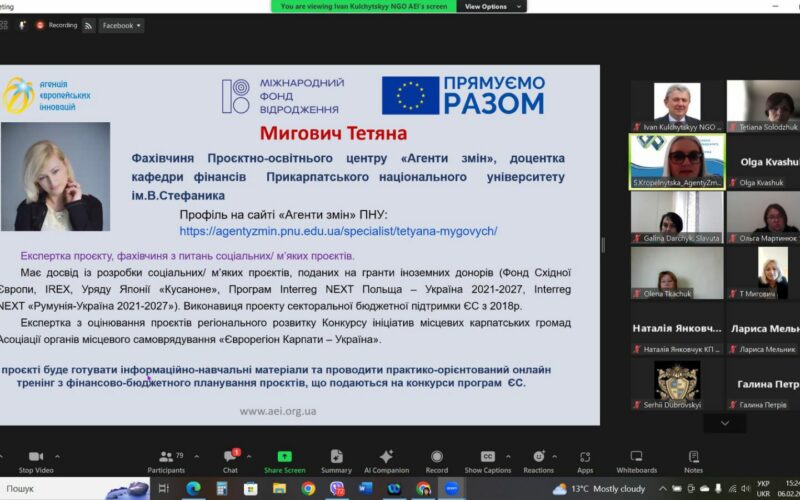800x500 pixels.
Task: Open the Chat panel
Action: coord(230,458)
